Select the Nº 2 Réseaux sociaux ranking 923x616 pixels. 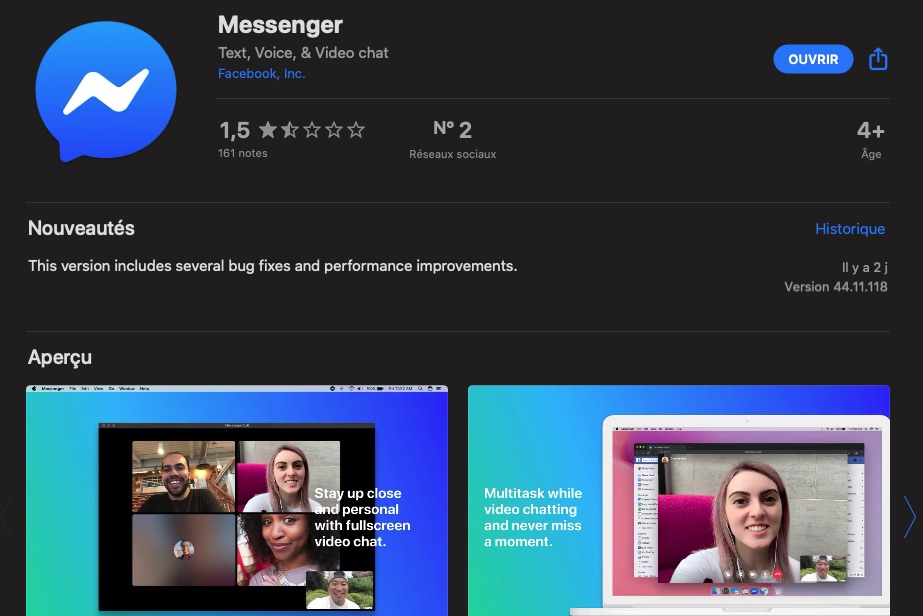tap(452, 140)
